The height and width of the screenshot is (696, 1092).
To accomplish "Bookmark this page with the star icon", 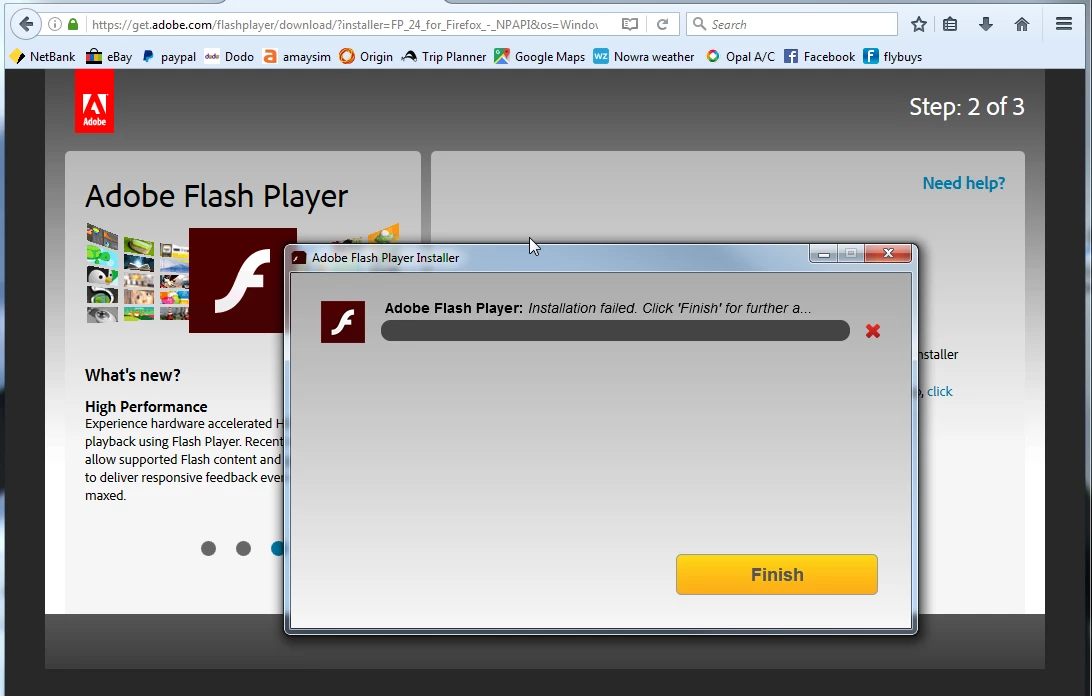I will tap(919, 24).
